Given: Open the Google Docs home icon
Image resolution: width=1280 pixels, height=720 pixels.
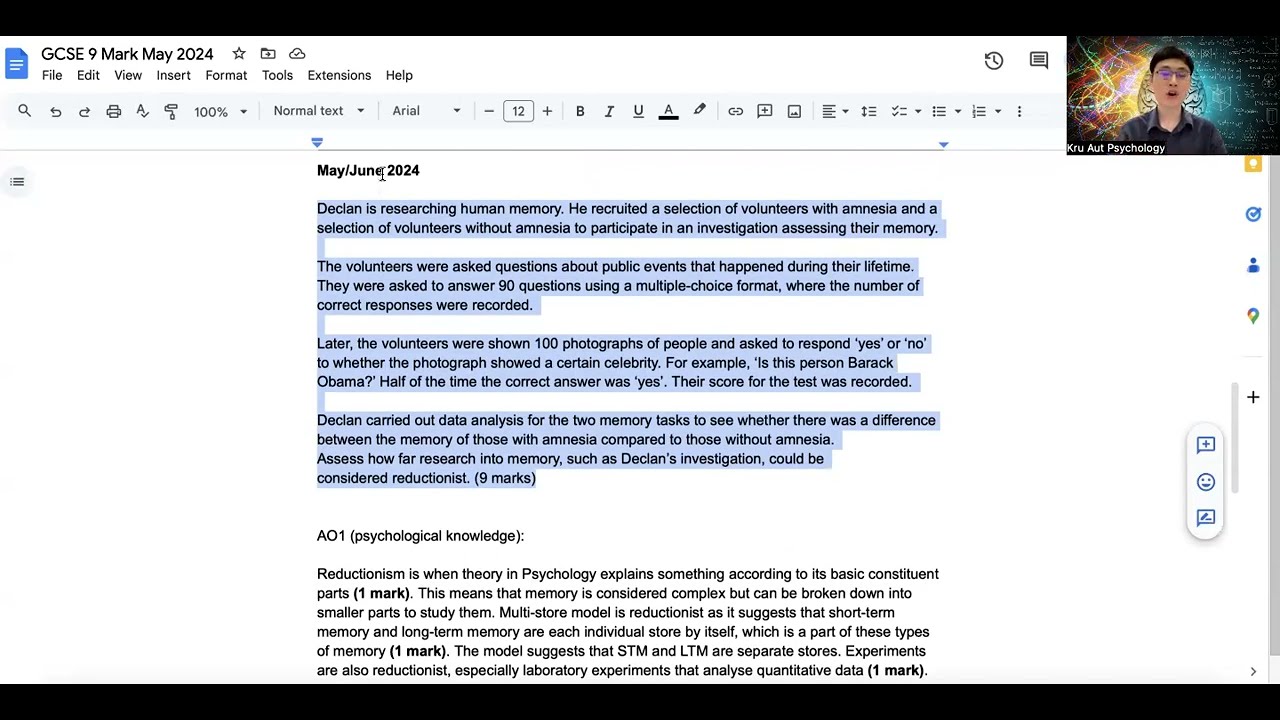Looking at the screenshot, I should 17,64.
